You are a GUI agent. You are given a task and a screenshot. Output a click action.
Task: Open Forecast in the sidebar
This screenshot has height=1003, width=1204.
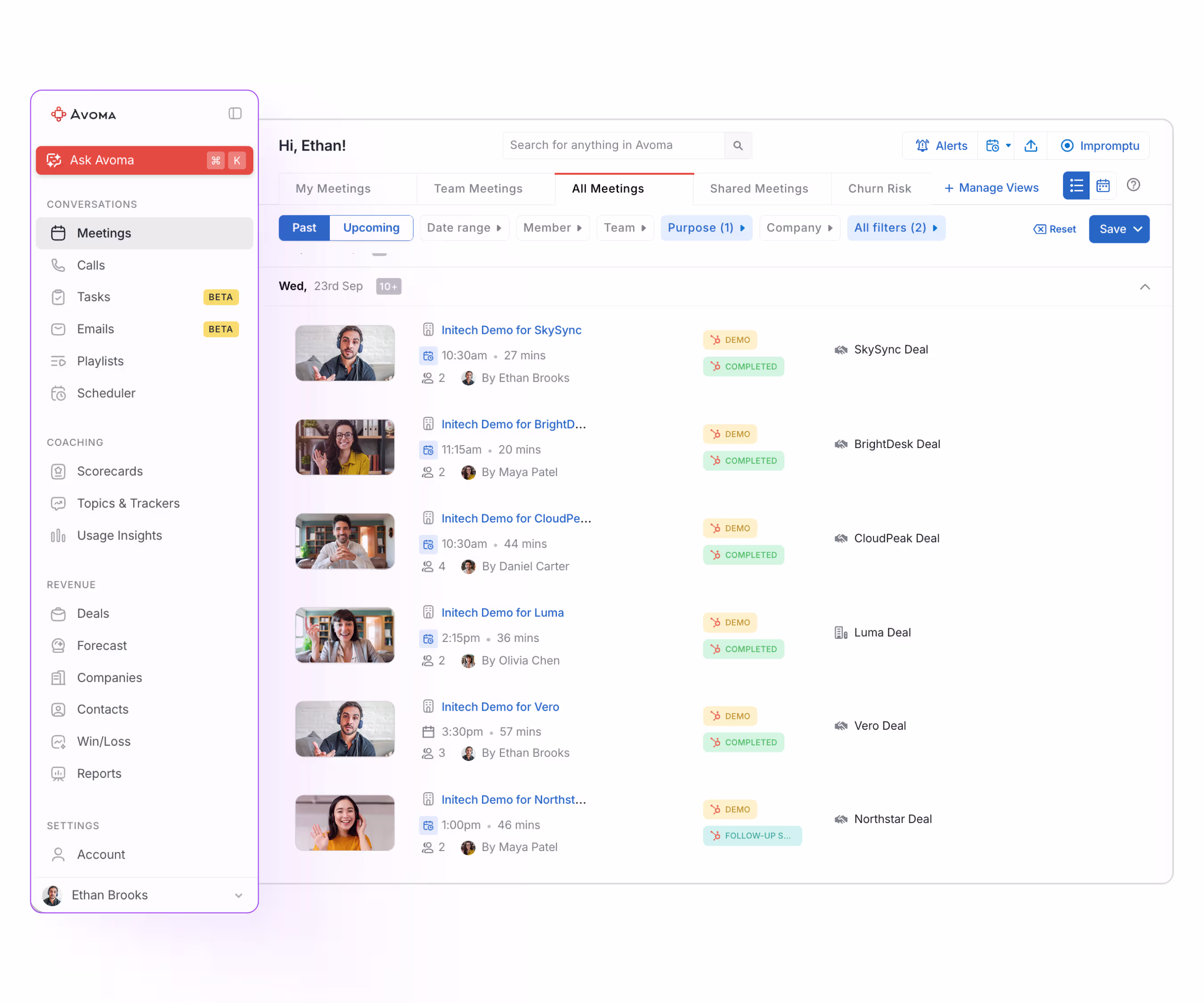pyautogui.click(x=144, y=645)
